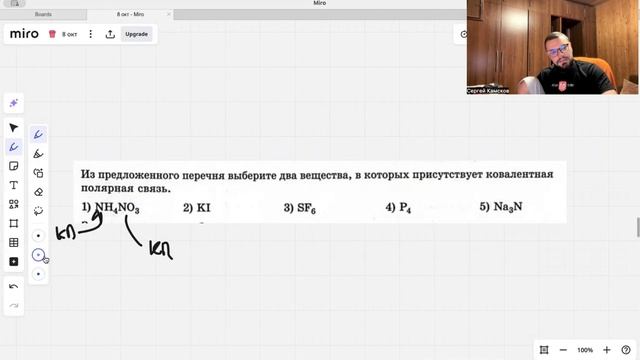This screenshot has width=640, height=360.
Task: Click the question text 'Из предложенного перечня'
Action: click(x=153, y=175)
